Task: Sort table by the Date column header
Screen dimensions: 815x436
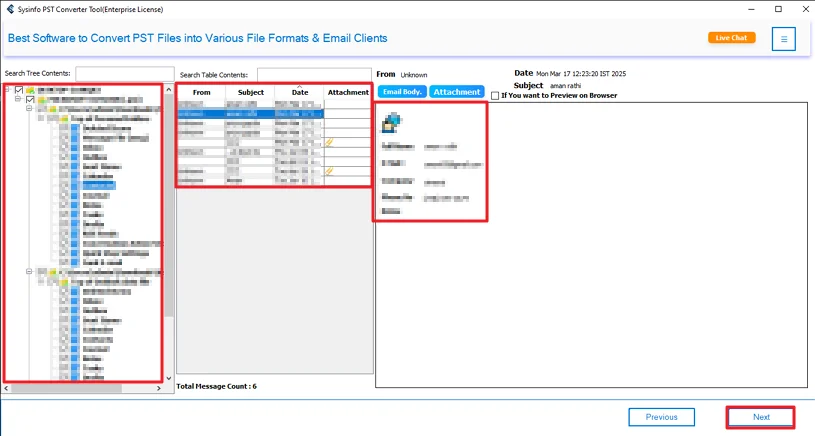Action: pos(299,92)
